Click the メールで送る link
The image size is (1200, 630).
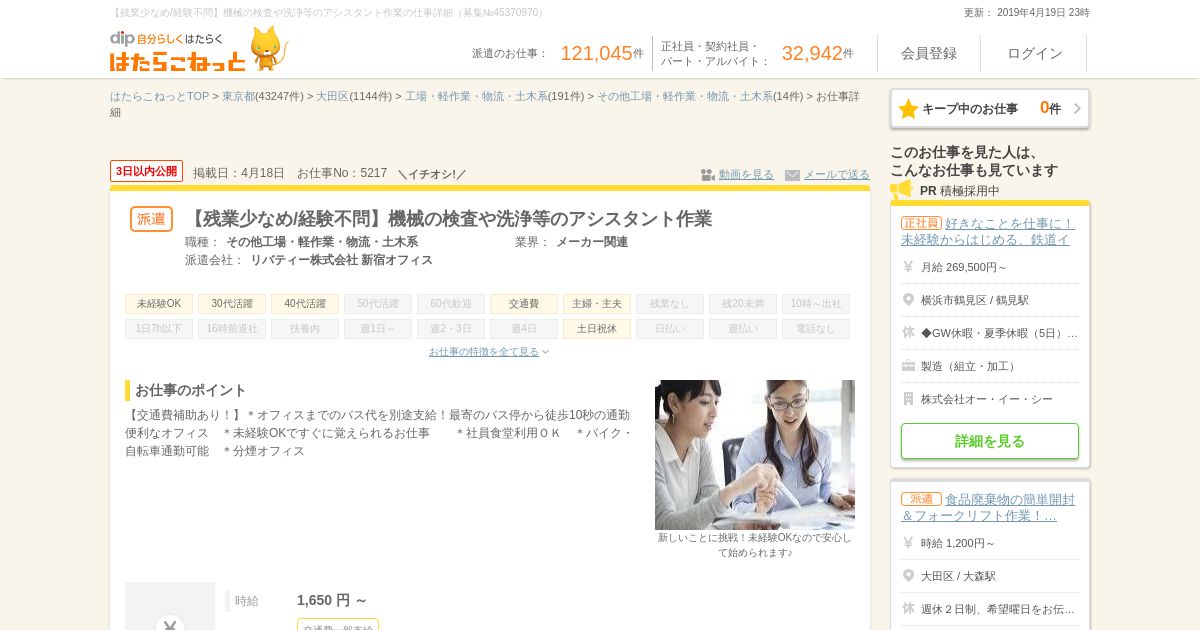[x=837, y=175]
